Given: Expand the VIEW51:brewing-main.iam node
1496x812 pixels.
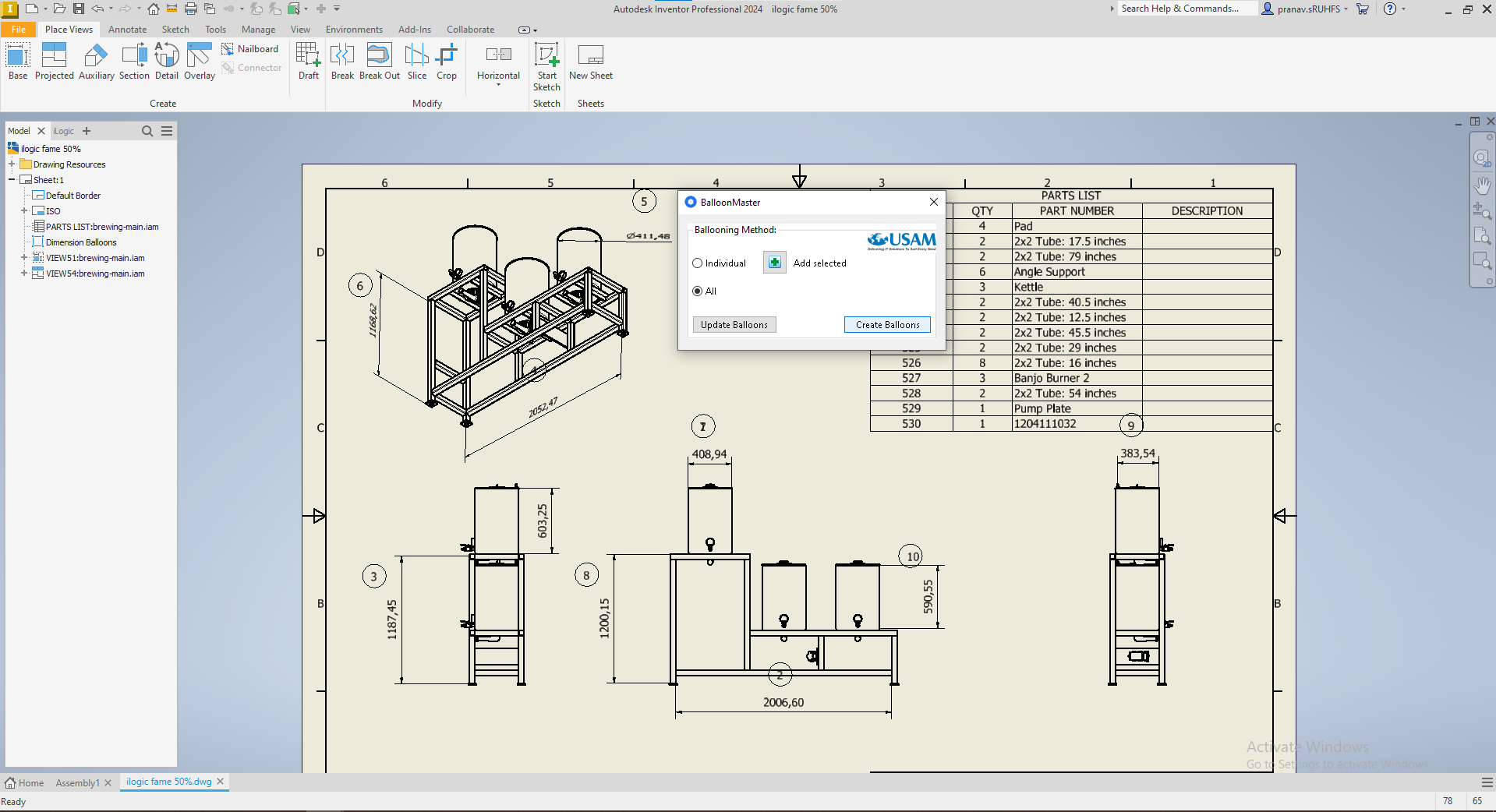Looking at the screenshot, I should pos(24,258).
